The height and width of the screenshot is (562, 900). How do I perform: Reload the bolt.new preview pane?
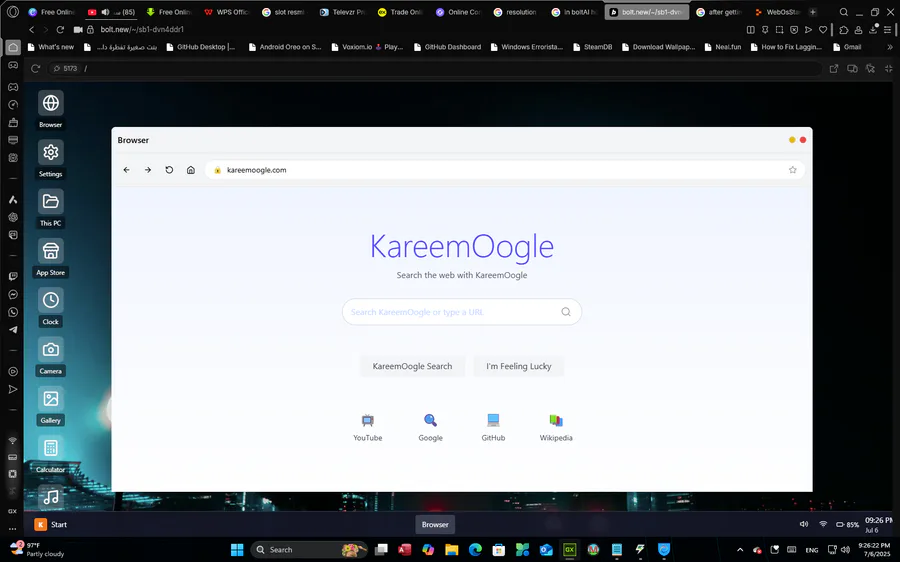click(x=36, y=68)
